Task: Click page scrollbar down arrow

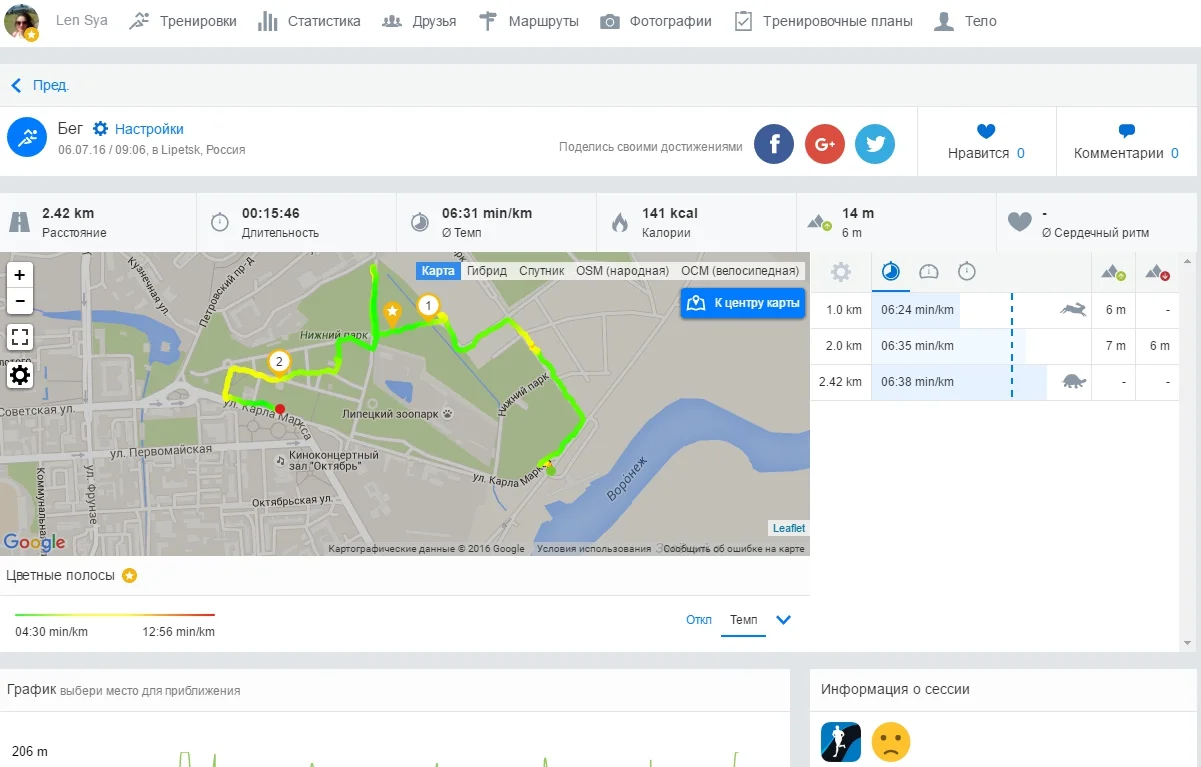Action: click(x=1187, y=642)
